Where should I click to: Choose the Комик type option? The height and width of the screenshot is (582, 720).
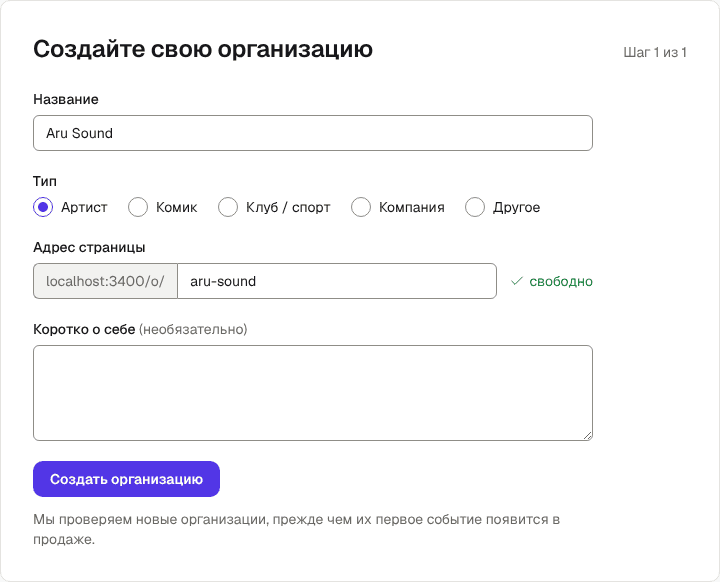138,207
